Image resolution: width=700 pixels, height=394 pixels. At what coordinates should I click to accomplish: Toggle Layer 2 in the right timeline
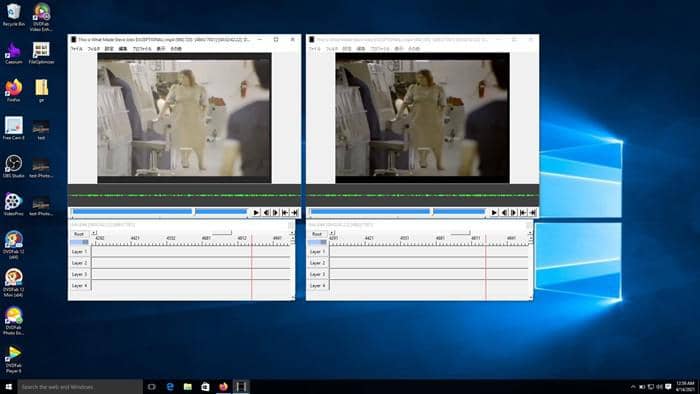pyautogui.click(x=318, y=263)
